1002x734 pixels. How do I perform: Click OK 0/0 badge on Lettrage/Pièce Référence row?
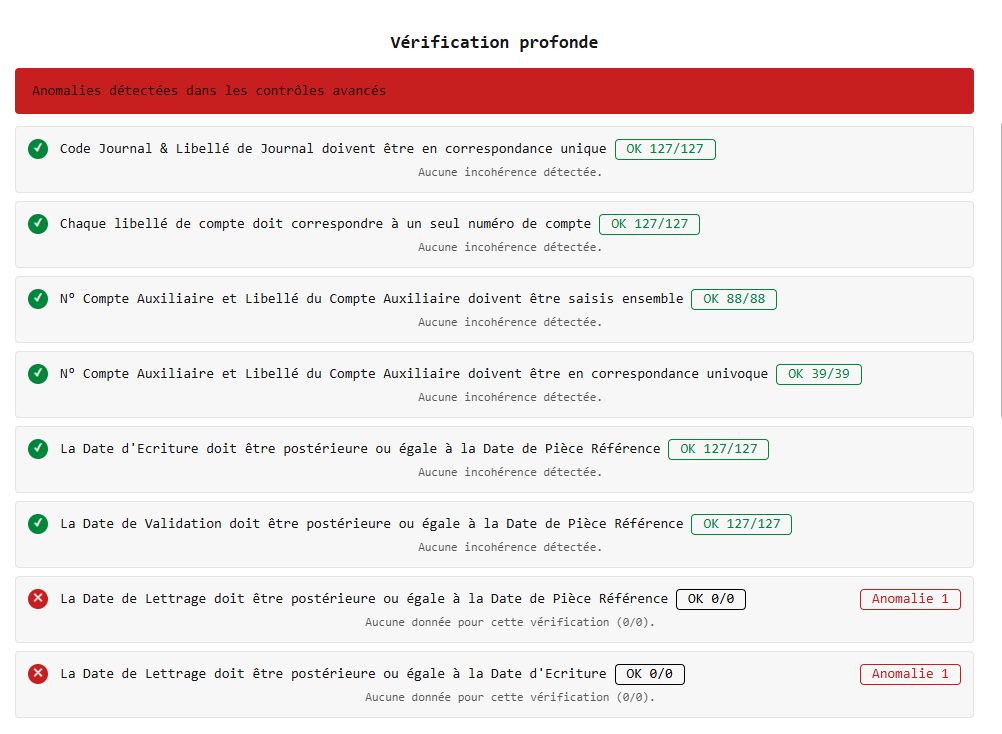(710, 599)
